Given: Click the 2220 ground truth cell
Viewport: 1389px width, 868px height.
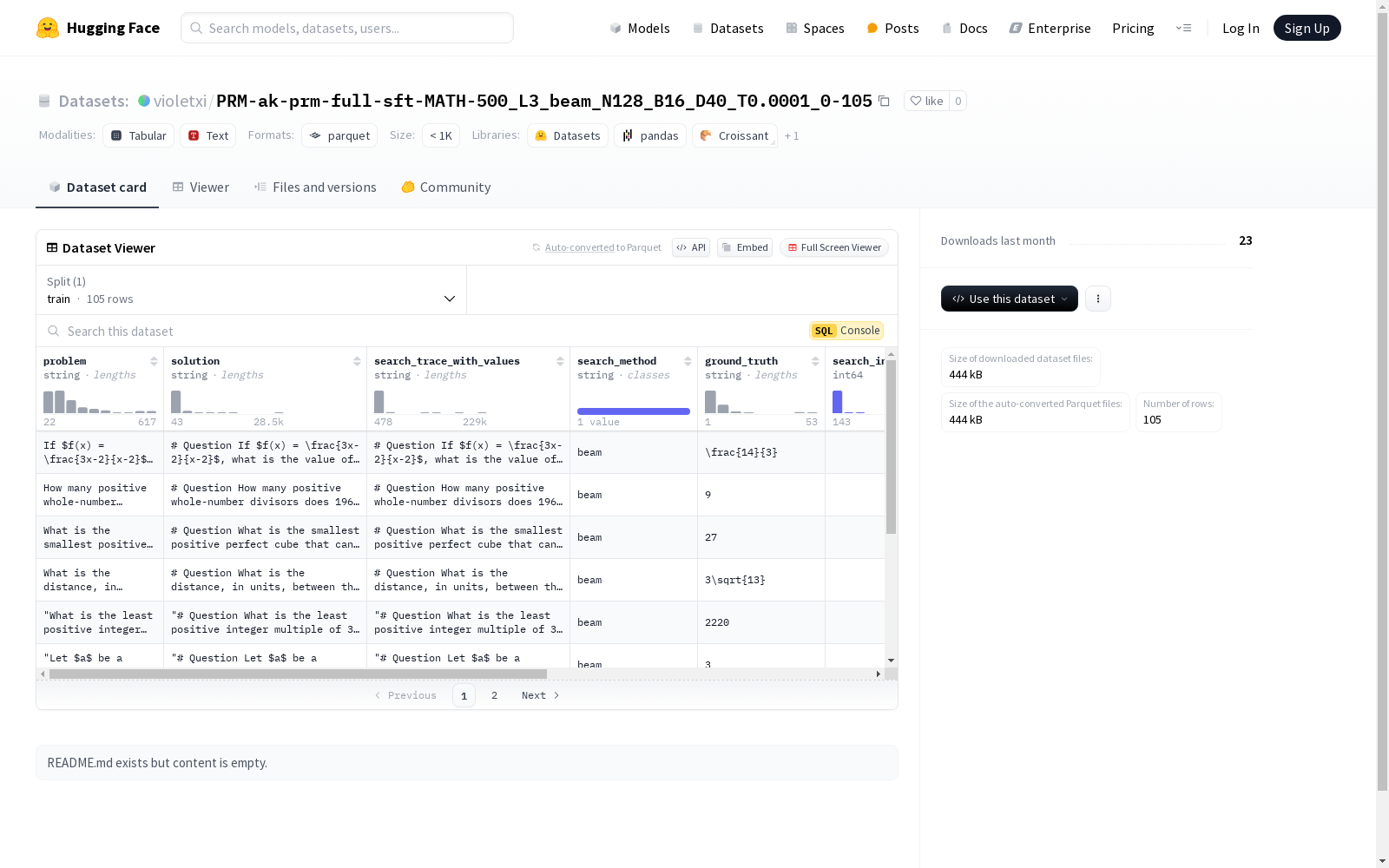Looking at the screenshot, I should point(761,622).
